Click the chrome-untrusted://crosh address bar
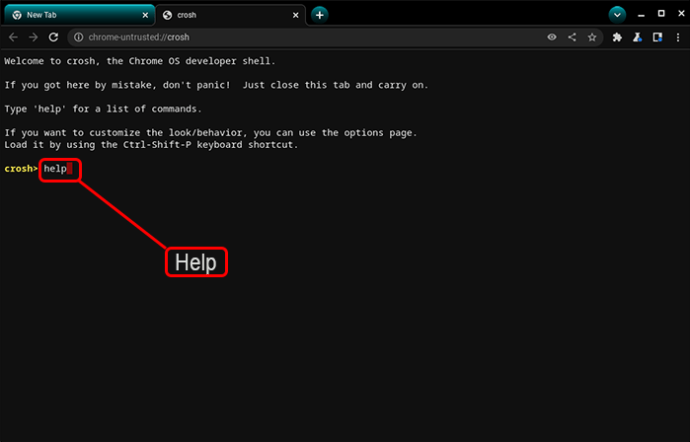This screenshot has height=442, width=690. pos(300,37)
